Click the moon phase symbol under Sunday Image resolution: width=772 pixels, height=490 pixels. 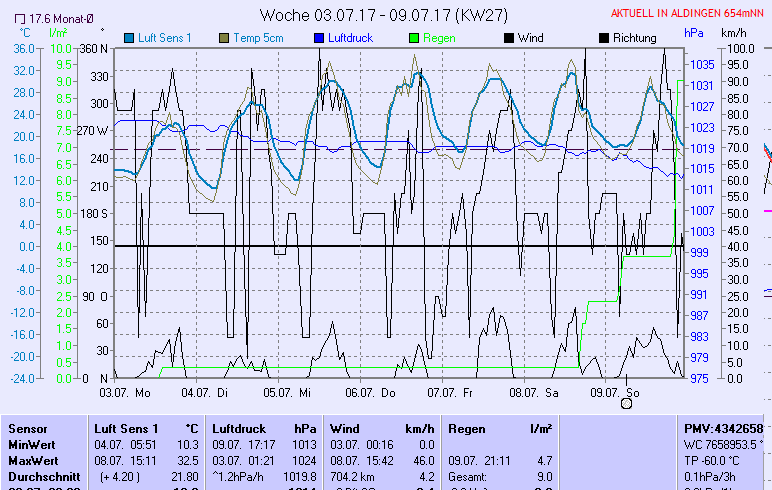[627, 403]
